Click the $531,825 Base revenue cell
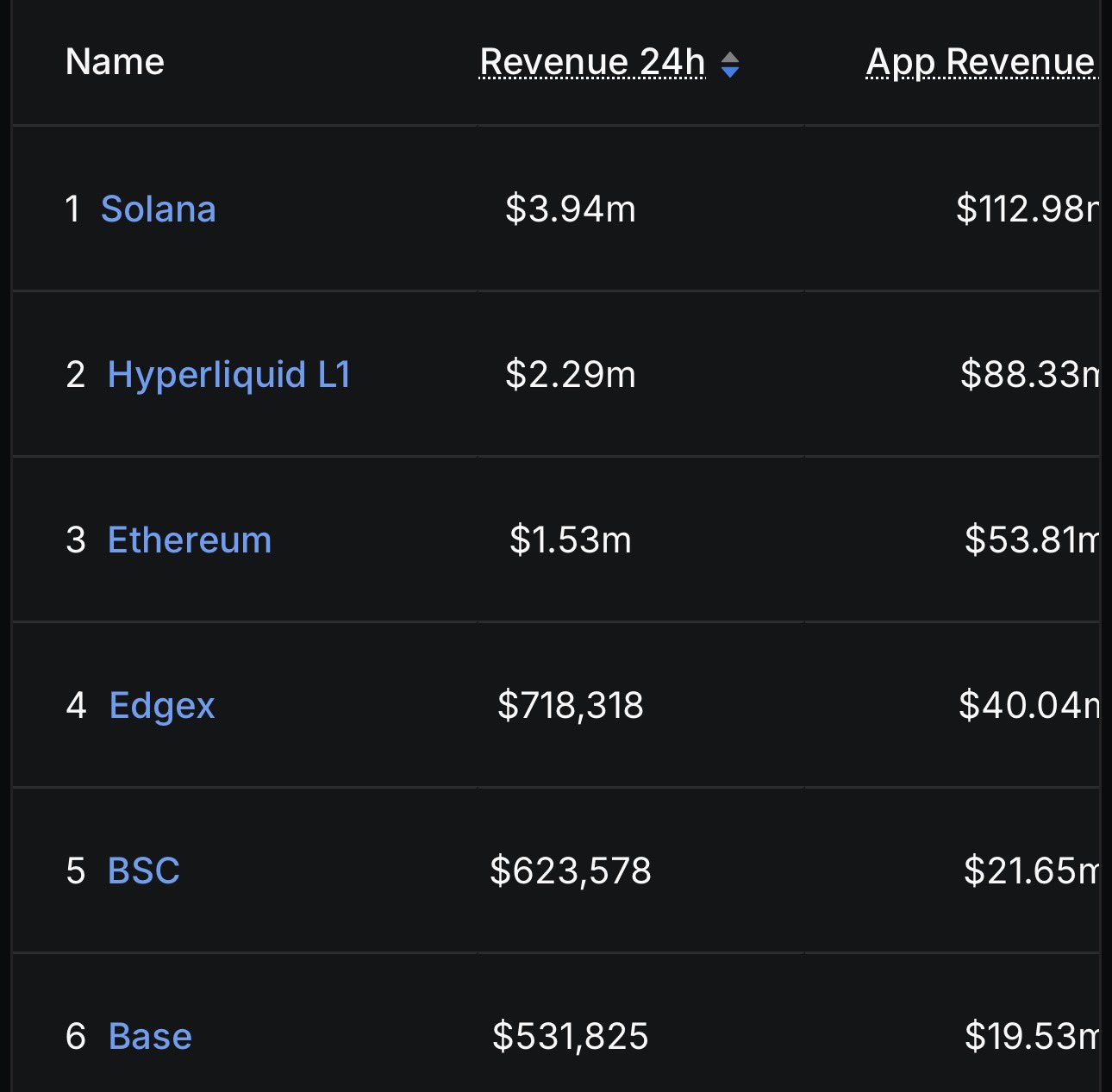 (570, 1037)
